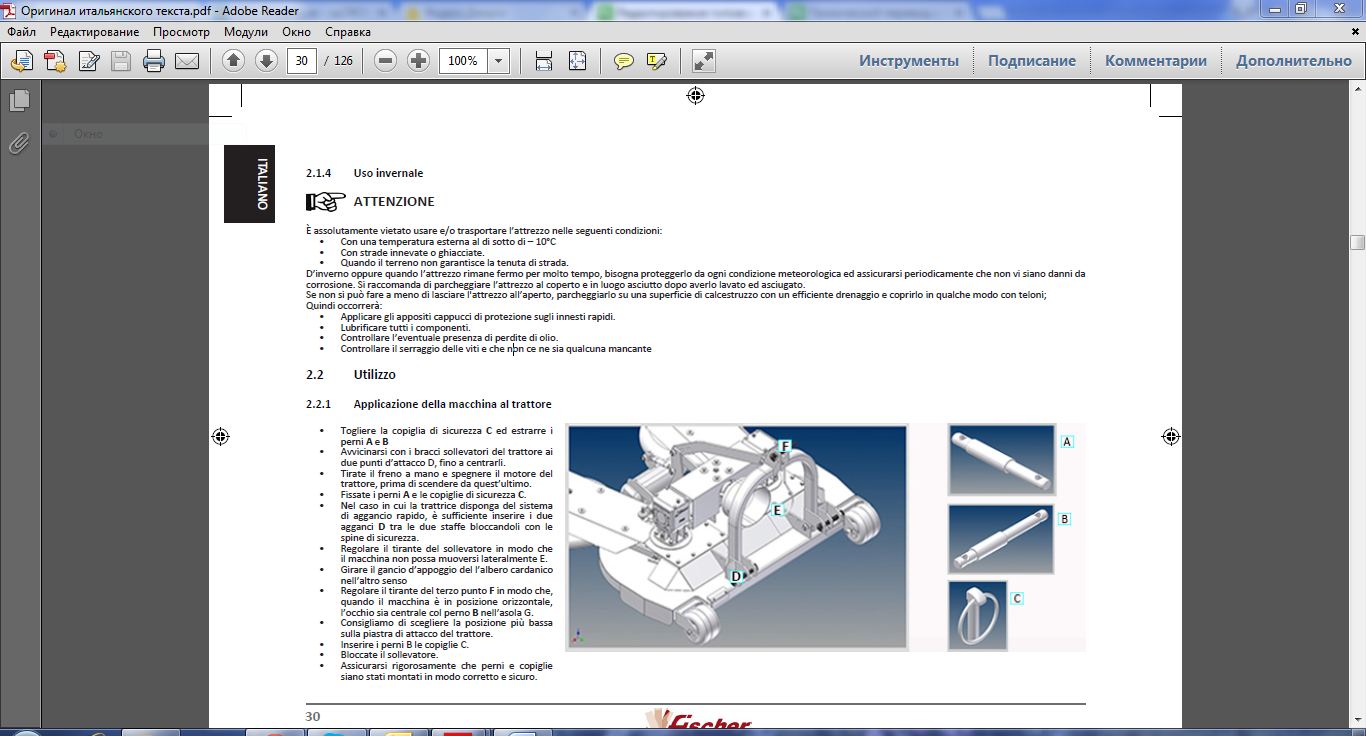
Task: Click the pin image labeled A
Action: [1001, 460]
